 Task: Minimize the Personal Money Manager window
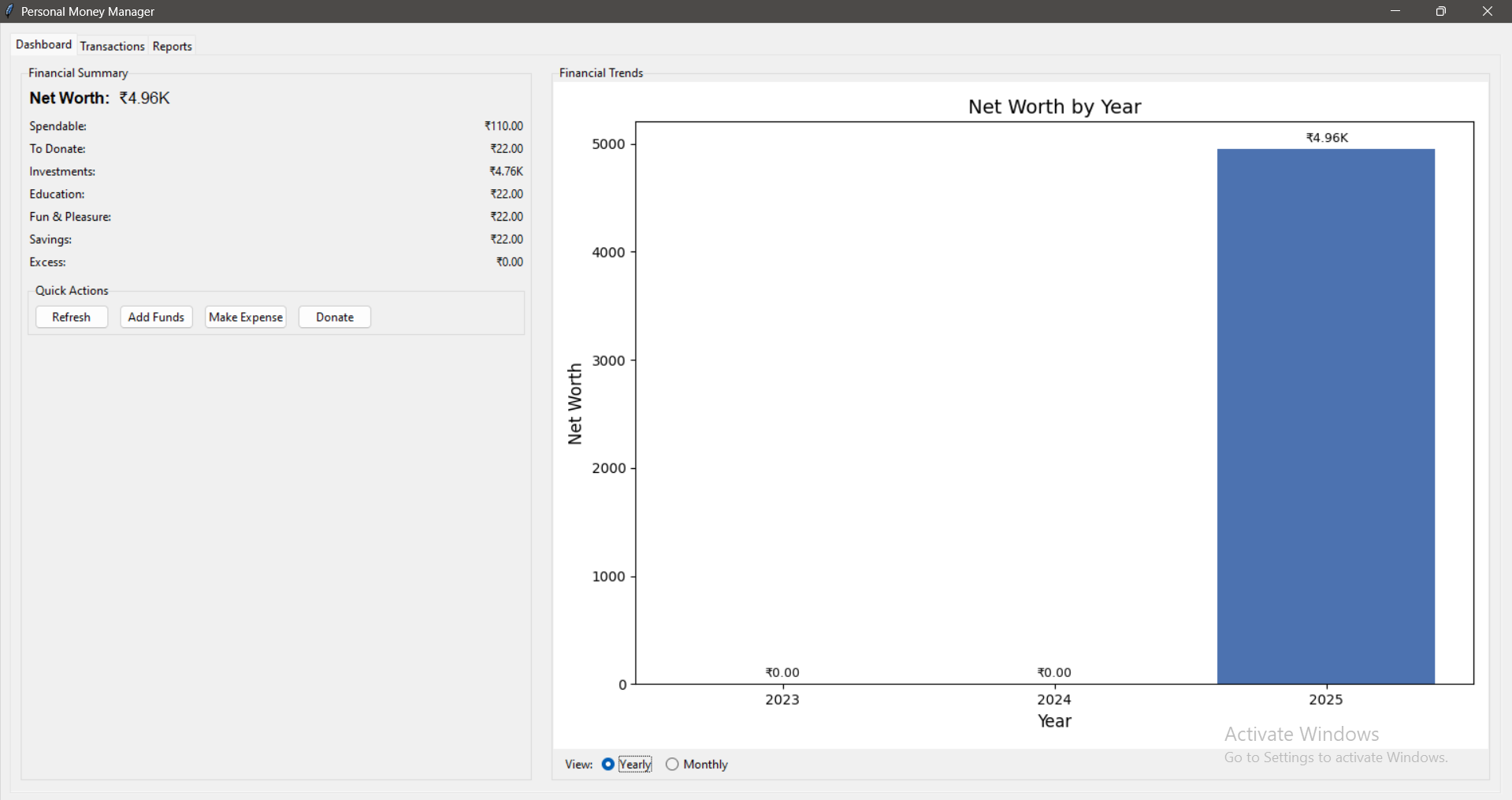click(x=1395, y=11)
